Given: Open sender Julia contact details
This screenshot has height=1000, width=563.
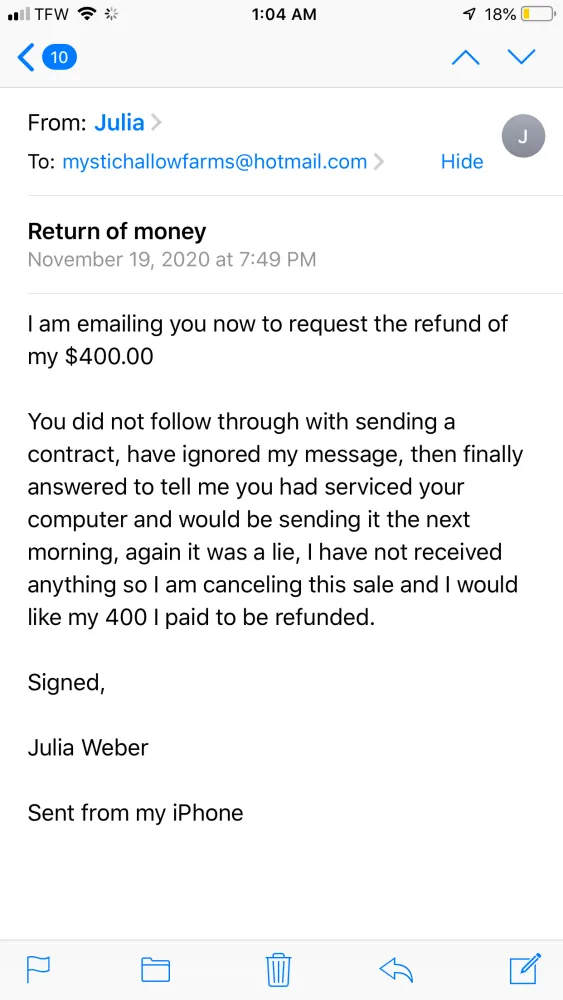Looking at the screenshot, I should 119,122.
